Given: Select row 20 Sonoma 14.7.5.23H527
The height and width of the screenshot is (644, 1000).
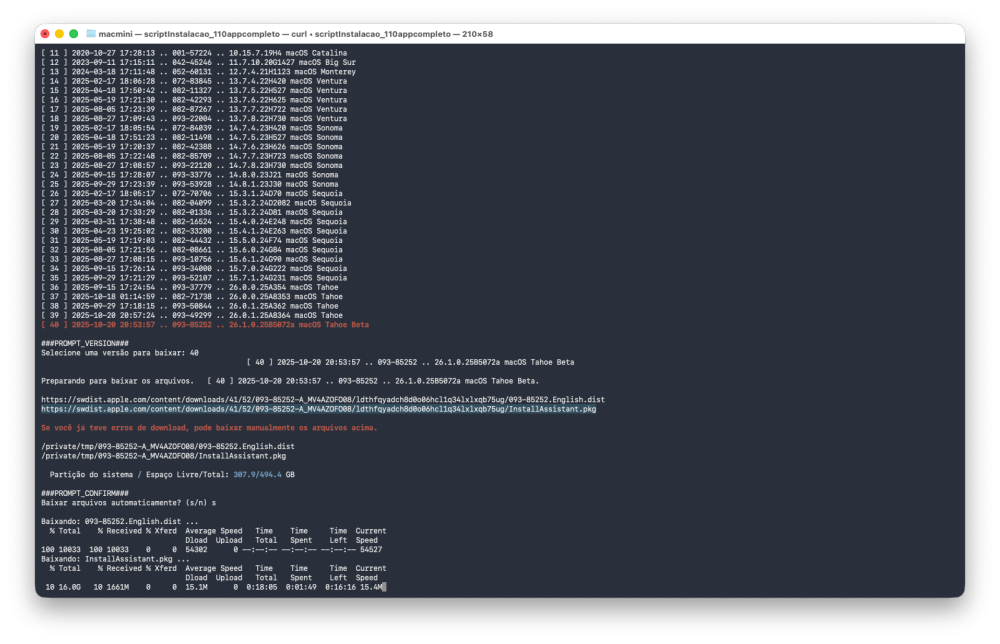Looking at the screenshot, I should tap(192, 137).
